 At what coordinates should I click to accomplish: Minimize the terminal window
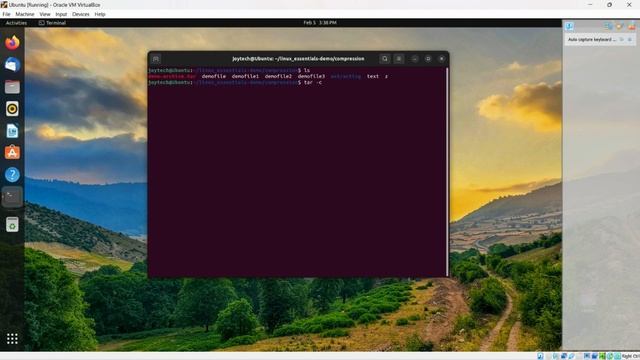[x=415, y=59]
